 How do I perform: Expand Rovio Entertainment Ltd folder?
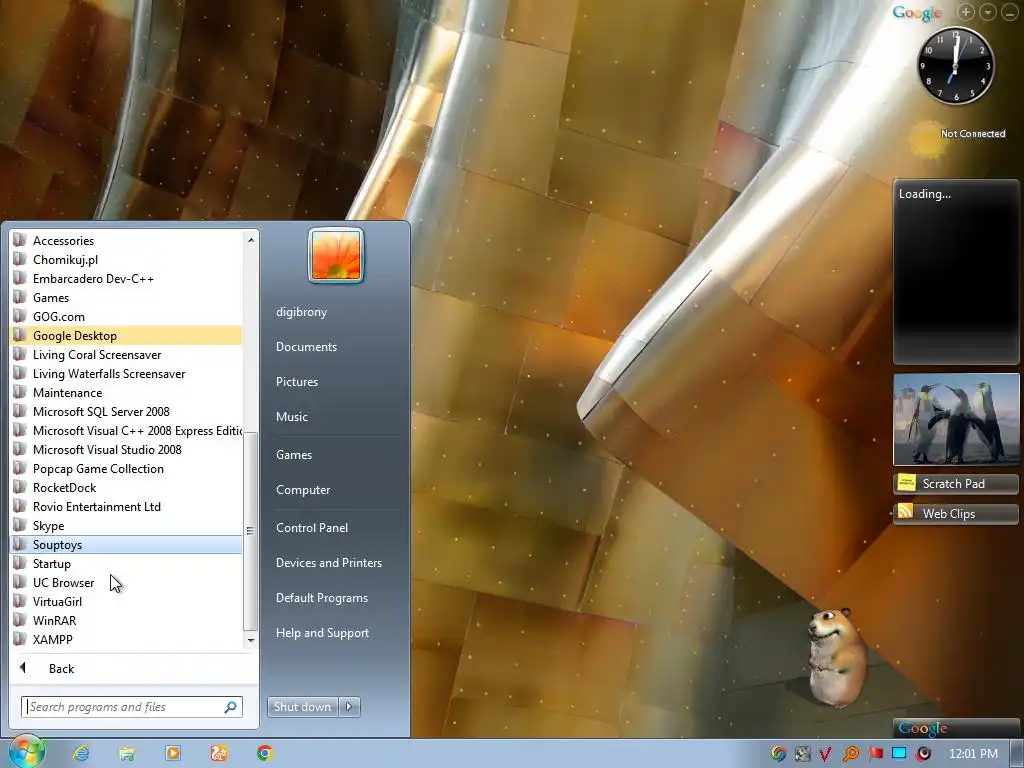pos(126,506)
